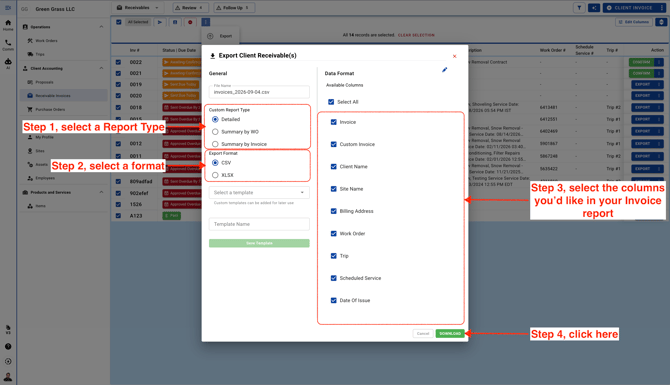Open the Comm phone icon
Image resolution: width=670 pixels, height=385 pixels.
[x=8, y=44]
